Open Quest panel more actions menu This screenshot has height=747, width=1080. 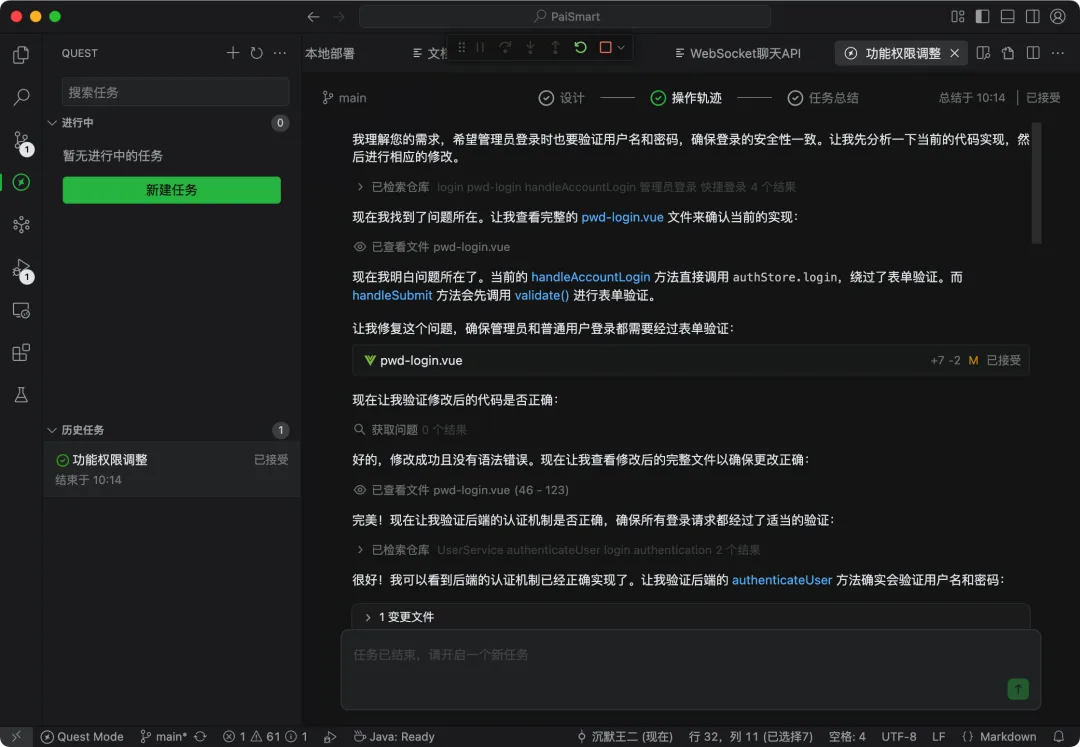coord(280,53)
